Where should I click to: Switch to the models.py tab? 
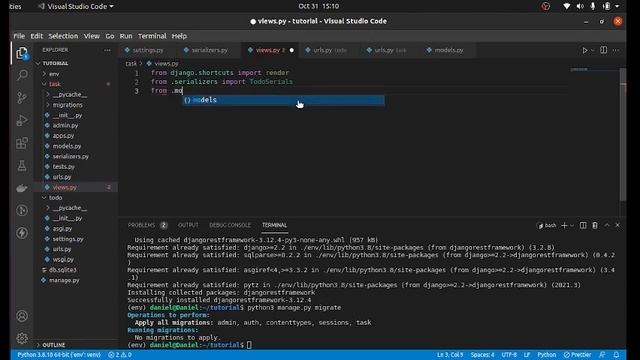[448, 50]
